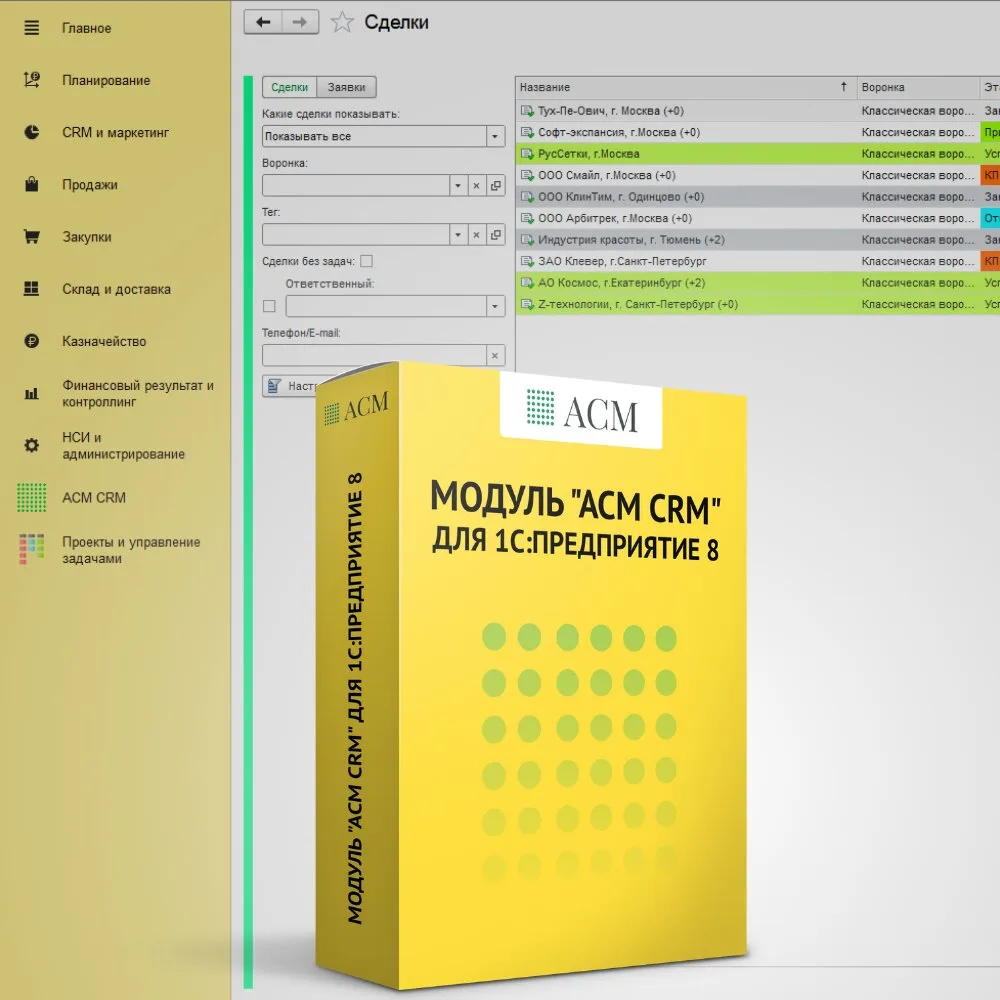Click the Воронка input field

[356, 186]
